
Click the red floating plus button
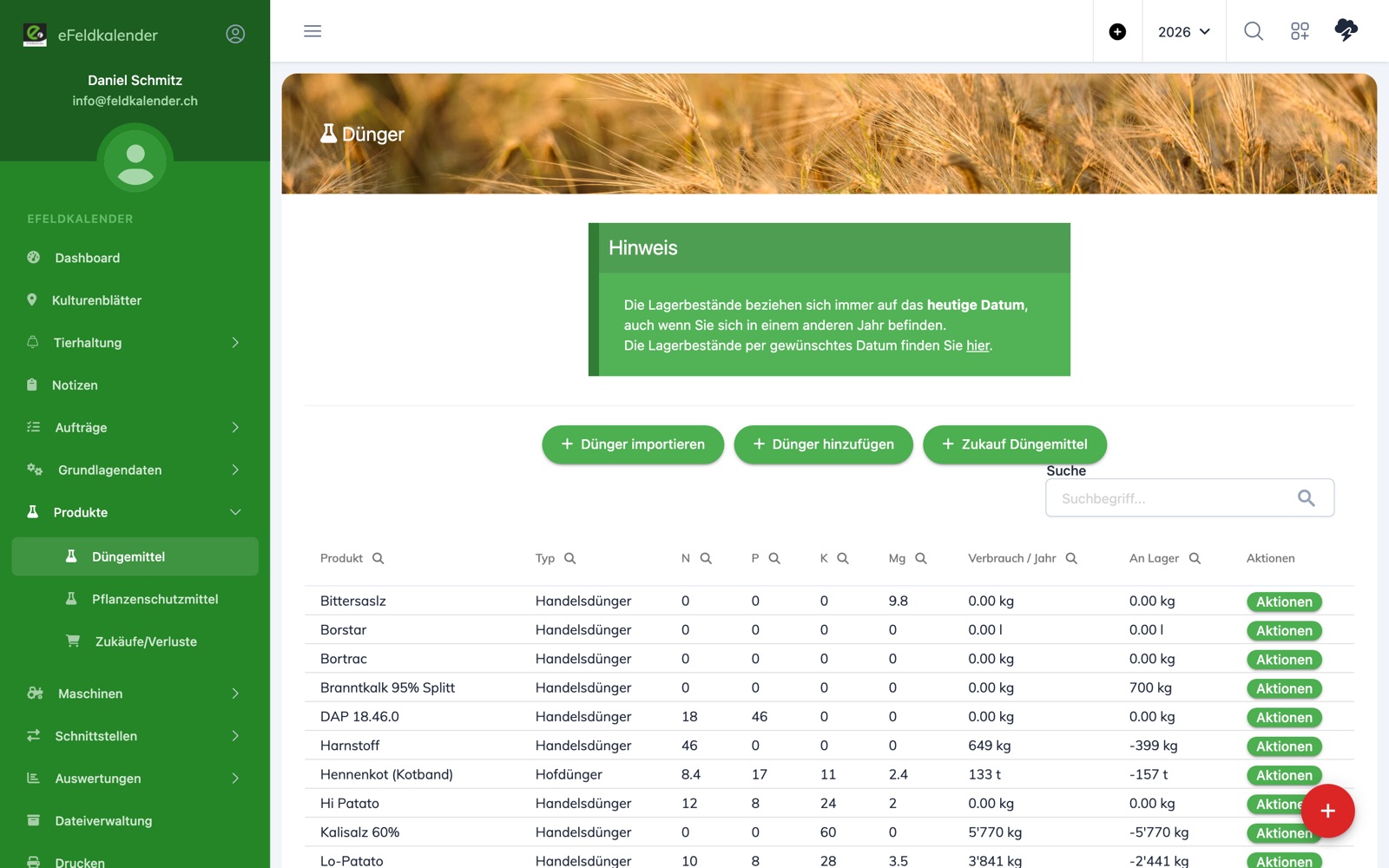click(1327, 811)
